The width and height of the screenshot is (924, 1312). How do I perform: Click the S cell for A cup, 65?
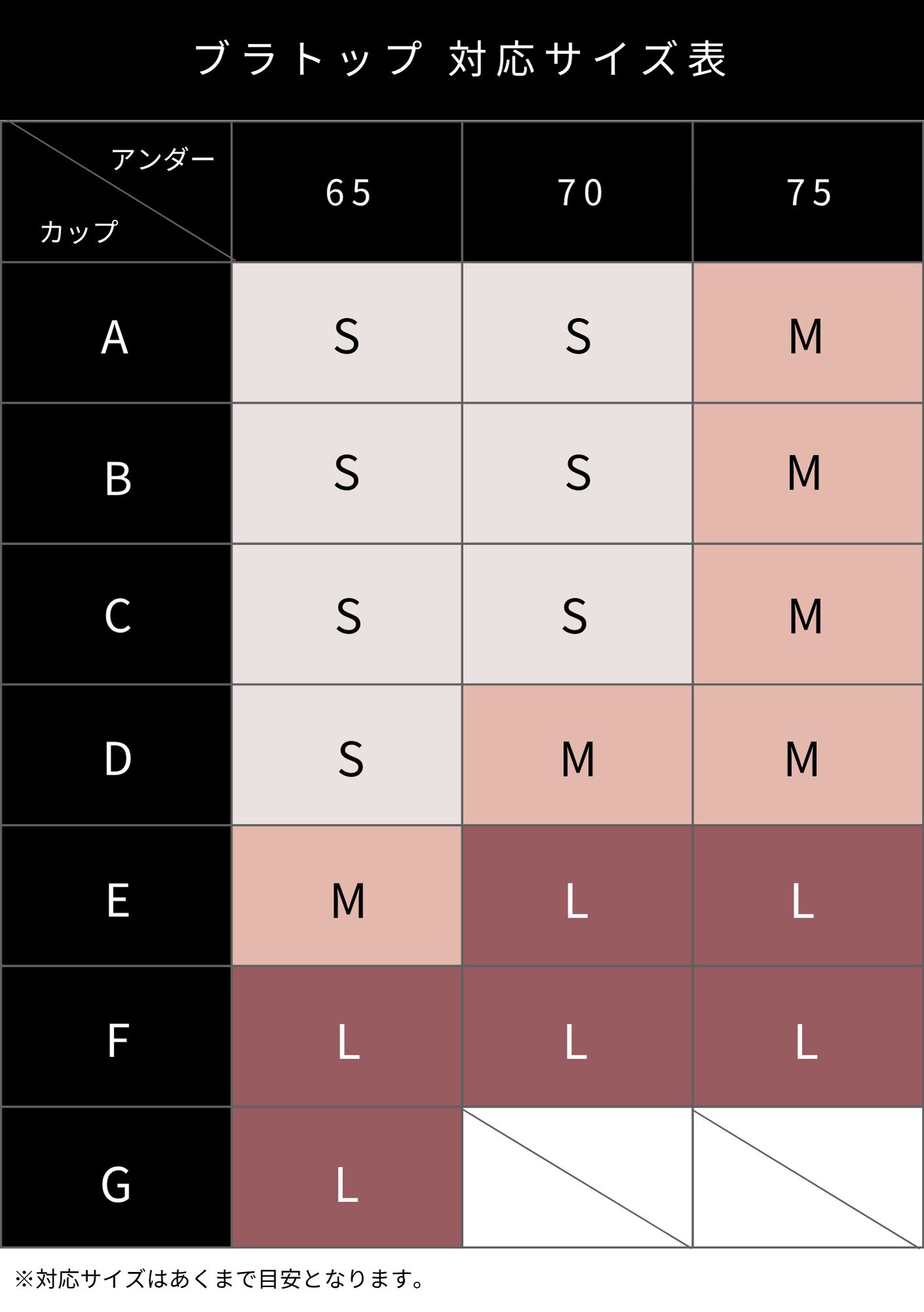pos(346,336)
